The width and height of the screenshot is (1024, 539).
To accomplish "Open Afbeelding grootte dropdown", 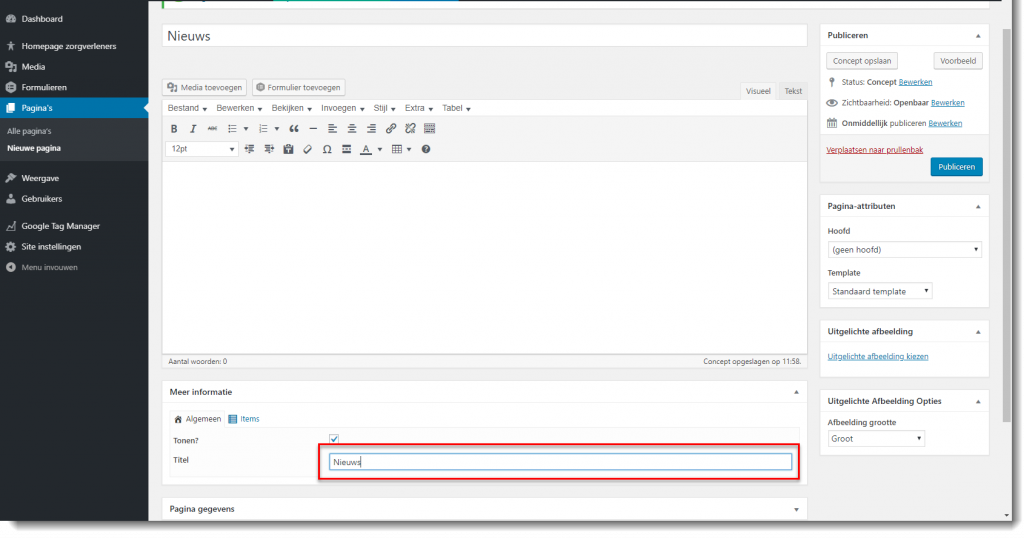I will pyautogui.click(x=876, y=438).
